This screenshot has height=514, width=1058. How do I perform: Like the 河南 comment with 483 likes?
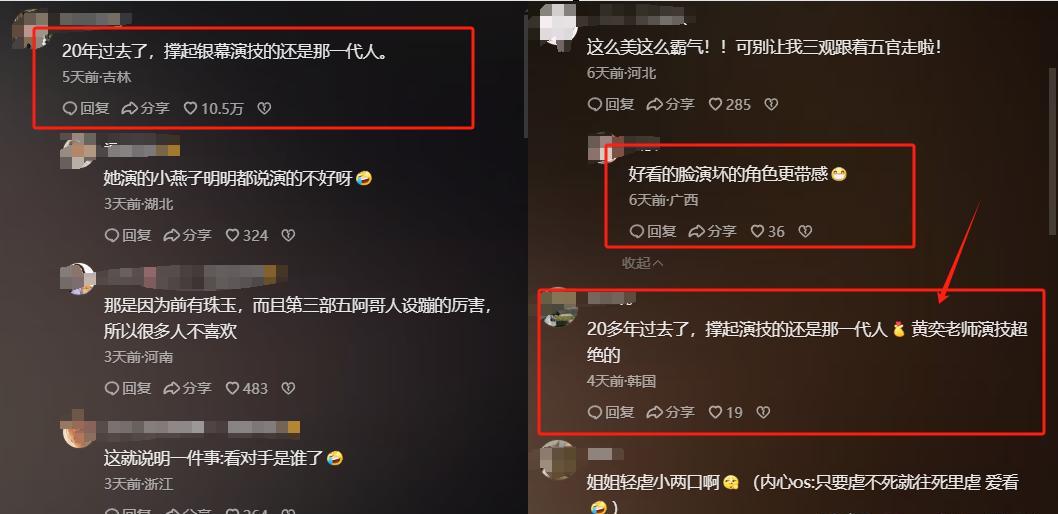tap(247, 388)
